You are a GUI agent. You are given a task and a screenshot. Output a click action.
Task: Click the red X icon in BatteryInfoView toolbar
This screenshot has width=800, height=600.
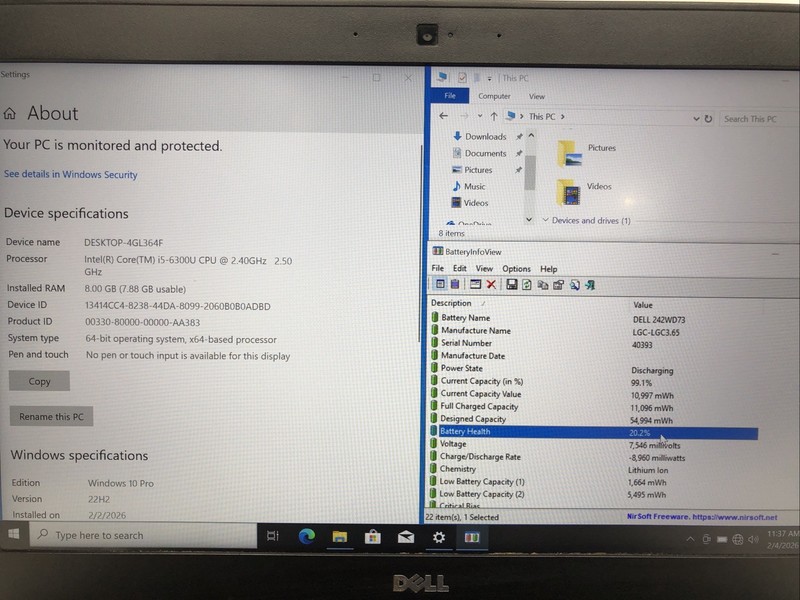[x=491, y=284]
